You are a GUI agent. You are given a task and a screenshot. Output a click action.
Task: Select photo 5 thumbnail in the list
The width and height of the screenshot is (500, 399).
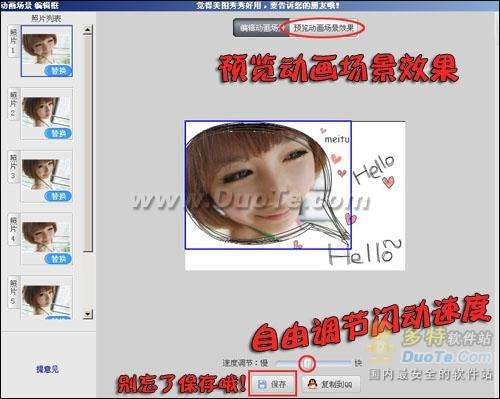coord(47,297)
